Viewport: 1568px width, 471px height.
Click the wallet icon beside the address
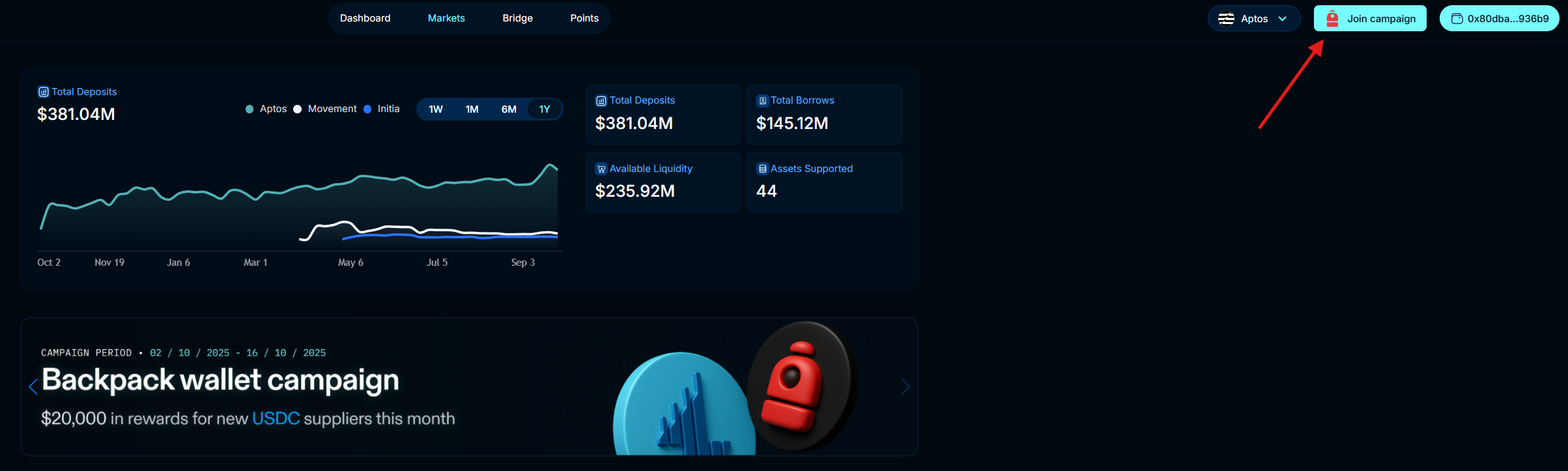tap(1457, 19)
